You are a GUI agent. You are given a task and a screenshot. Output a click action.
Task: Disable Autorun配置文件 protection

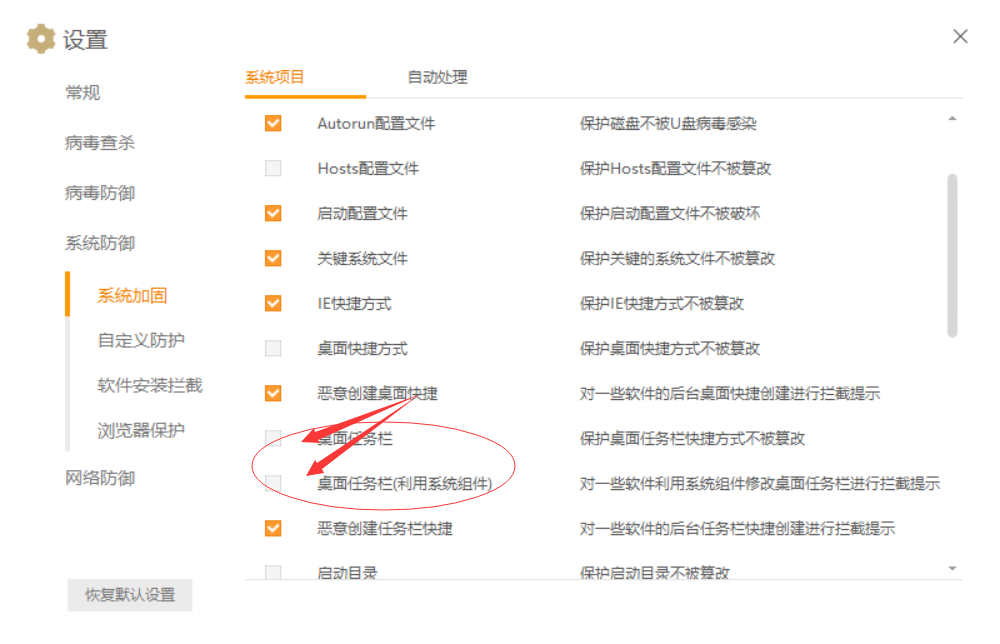[x=272, y=123]
